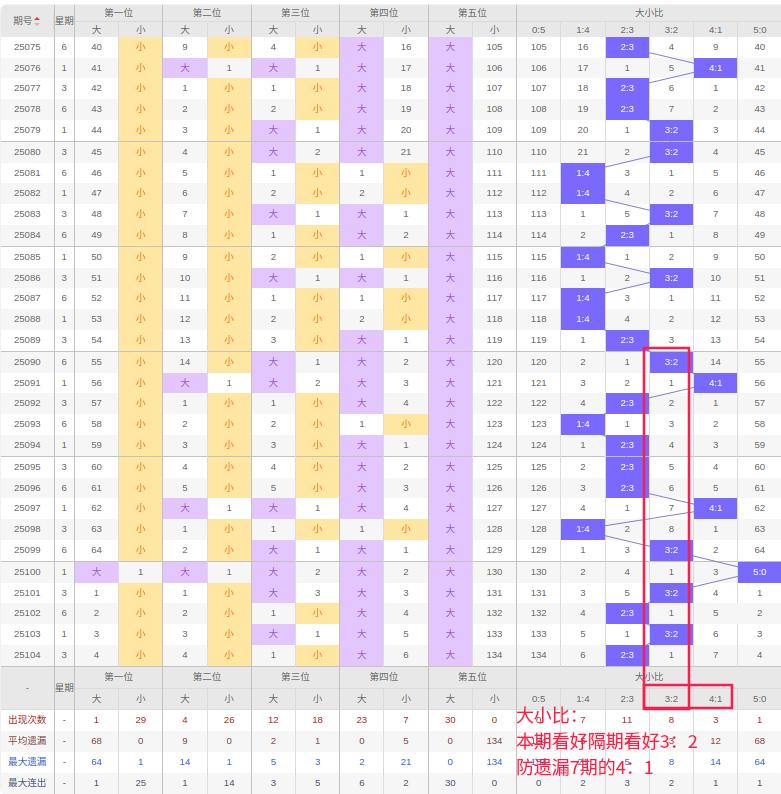Click the footer 星期 header
This screenshot has height=794, width=781.
tap(64, 688)
